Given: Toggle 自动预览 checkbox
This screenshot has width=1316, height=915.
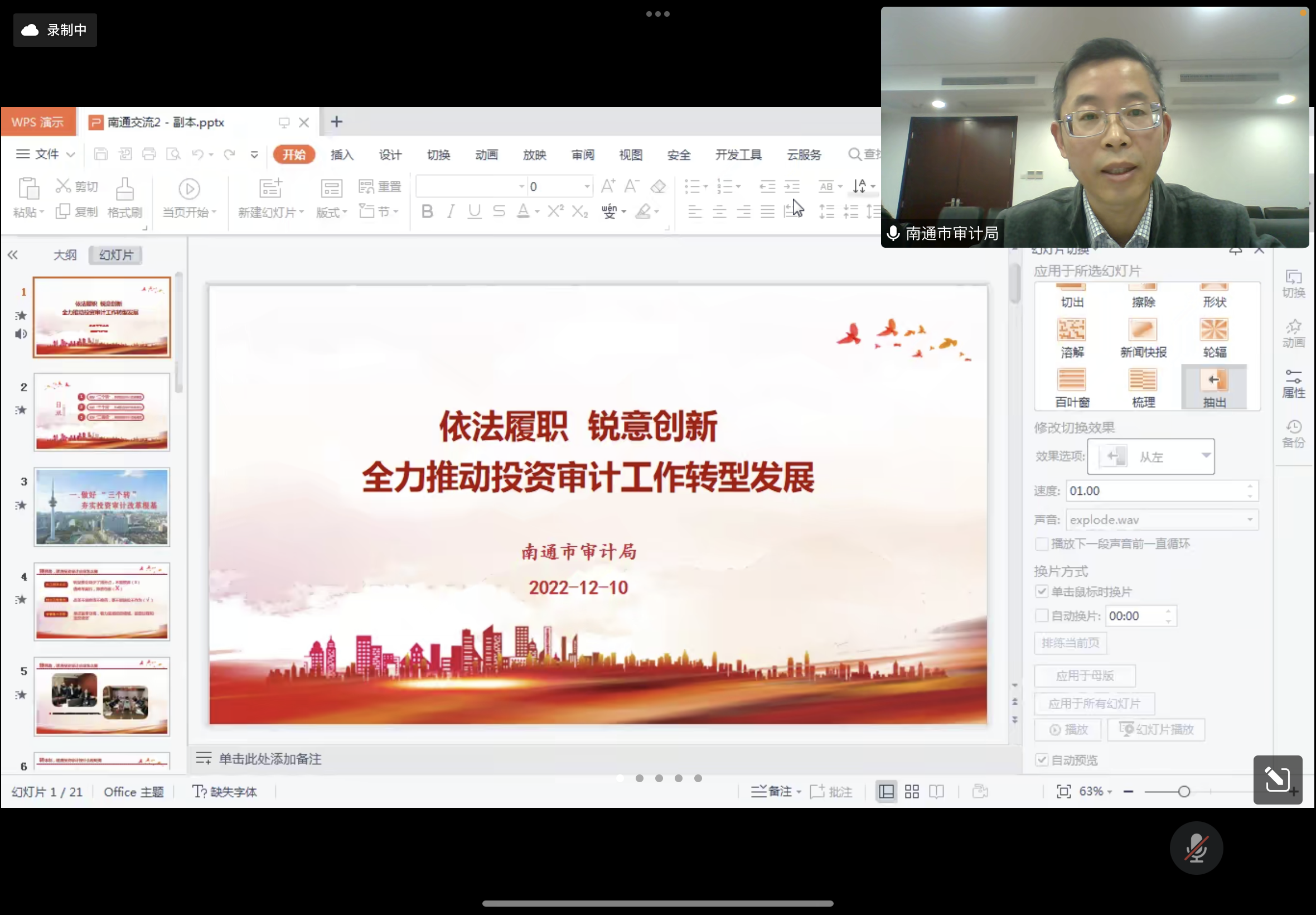Looking at the screenshot, I should click(1042, 760).
